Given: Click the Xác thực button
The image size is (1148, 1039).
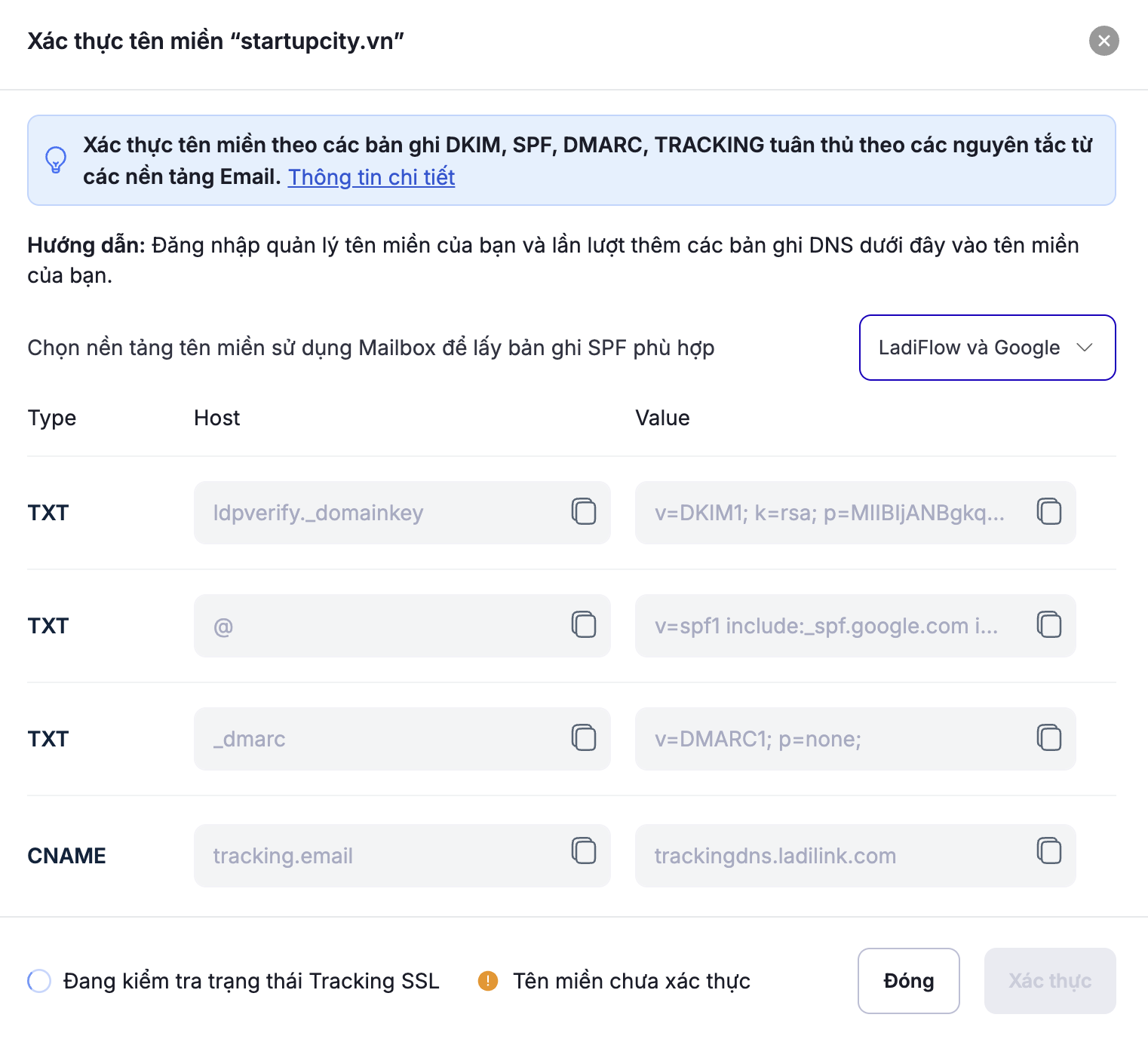Looking at the screenshot, I should pyautogui.click(x=1050, y=981).
